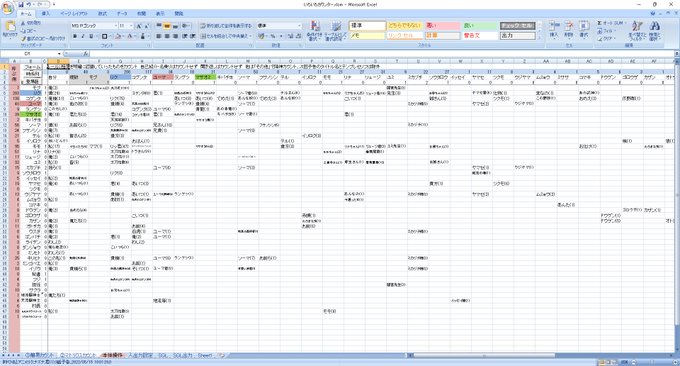The height and width of the screenshot is (366, 680).
Task: Click the Decrease Decimal icon
Action: pyautogui.click(x=298, y=36)
